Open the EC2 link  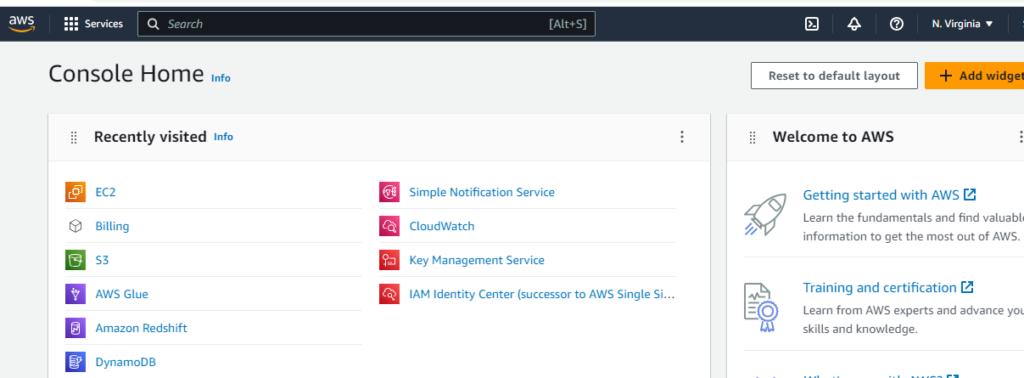(x=105, y=192)
